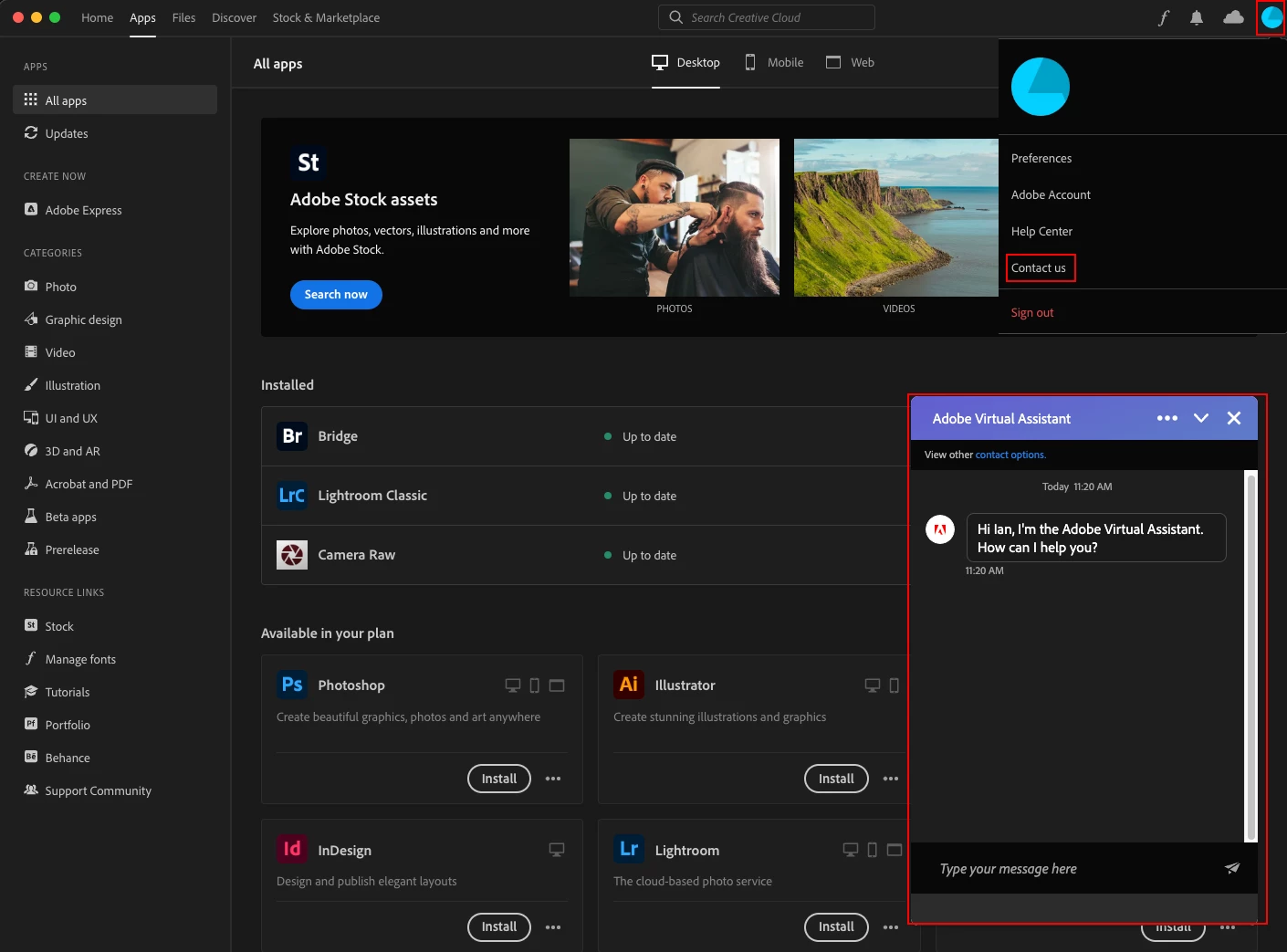Open Lightroom more options ellipsis
Viewport: 1287px width, 952px height.
891,927
